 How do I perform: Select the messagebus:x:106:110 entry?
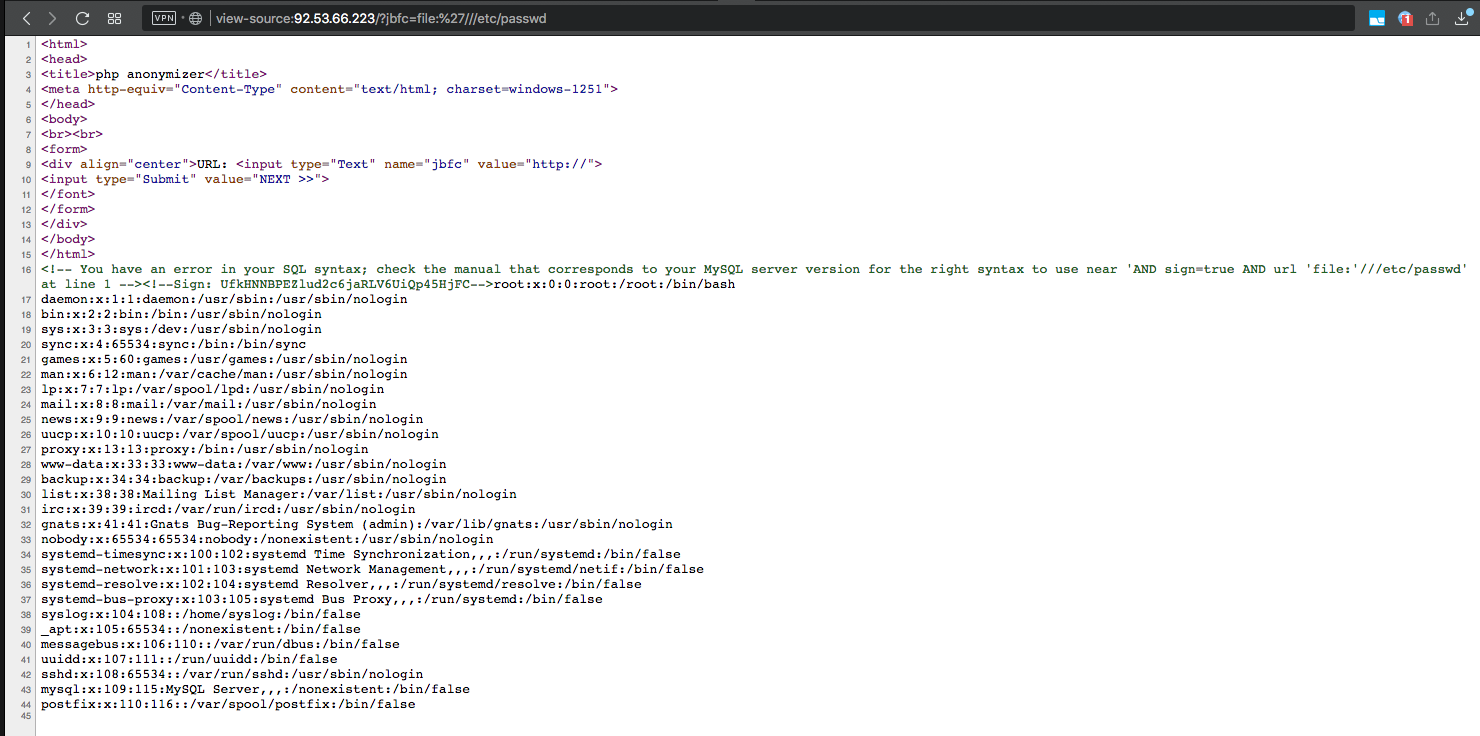[220, 644]
